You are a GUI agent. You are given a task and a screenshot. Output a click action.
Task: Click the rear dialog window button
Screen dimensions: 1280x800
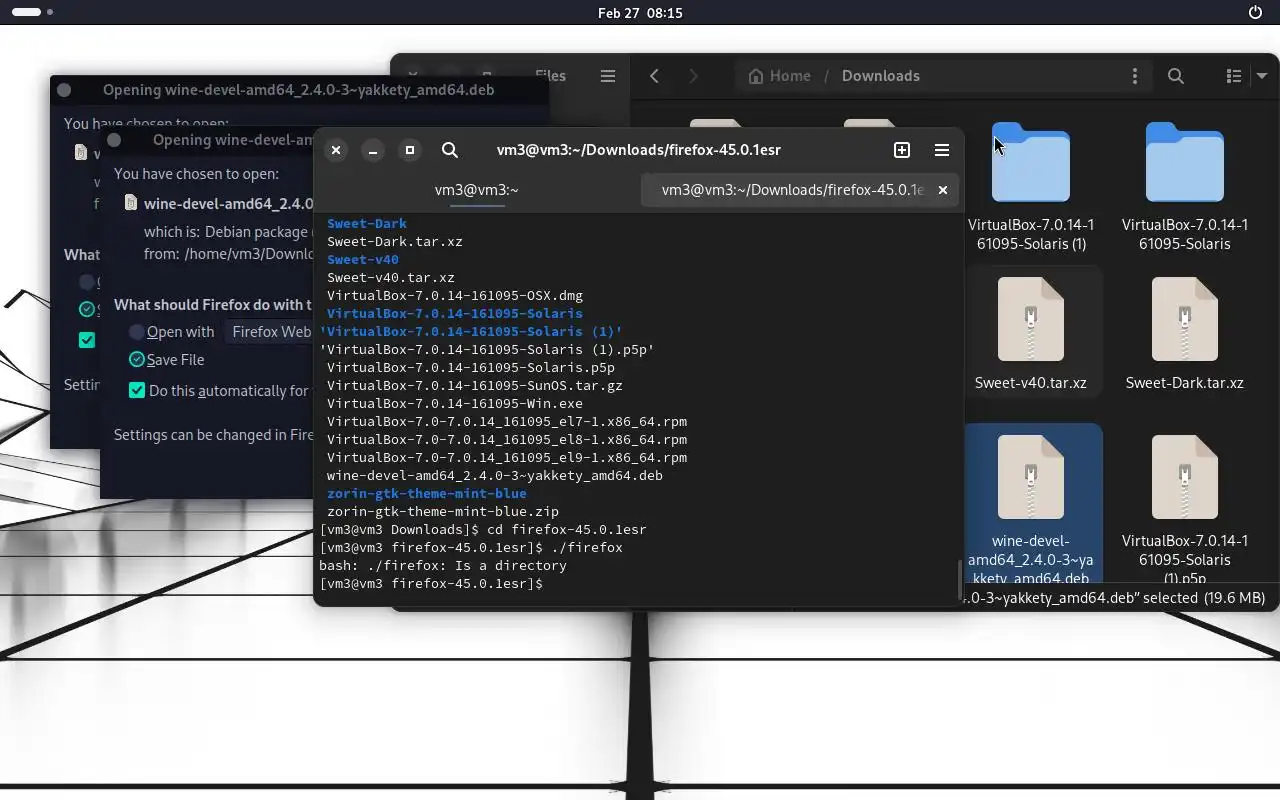(64, 90)
